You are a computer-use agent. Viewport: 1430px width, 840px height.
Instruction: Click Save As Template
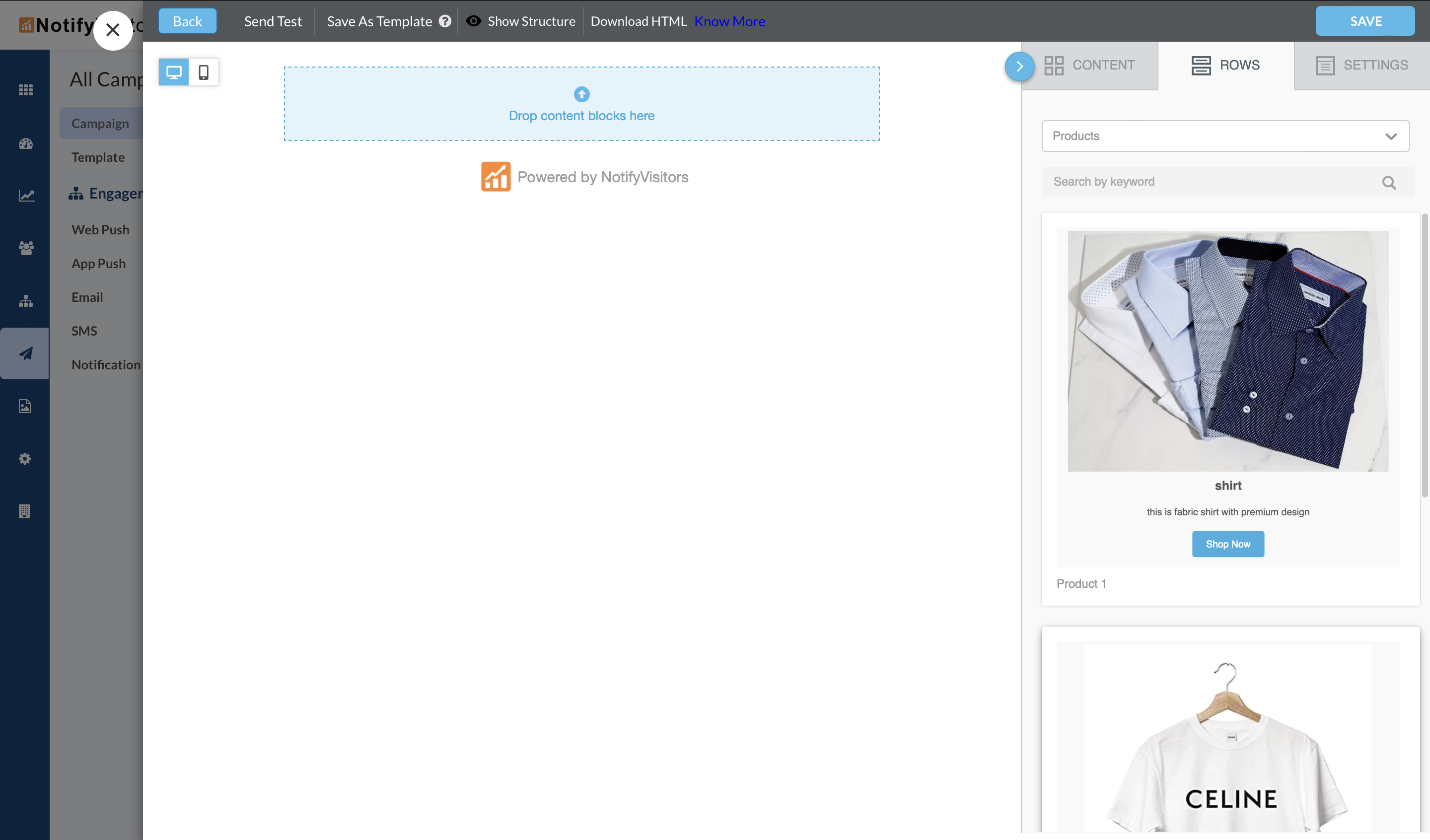[x=380, y=21]
